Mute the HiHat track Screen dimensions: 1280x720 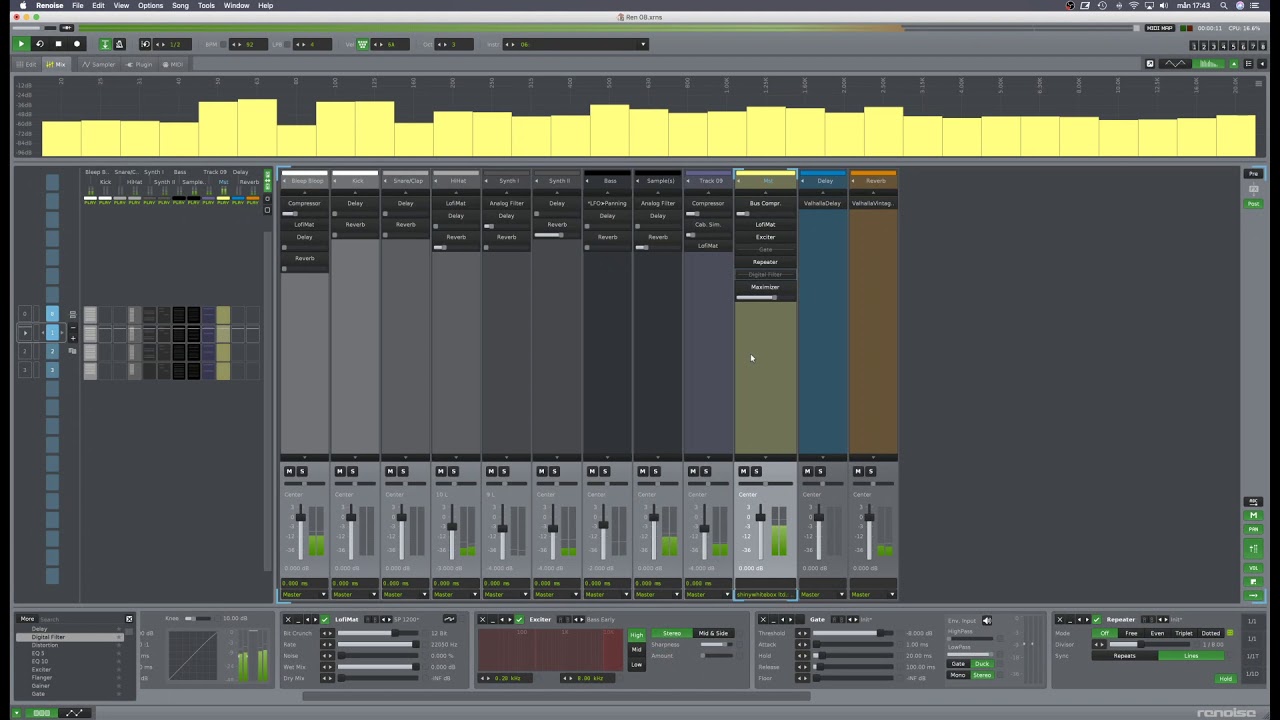pyautogui.click(x=441, y=471)
